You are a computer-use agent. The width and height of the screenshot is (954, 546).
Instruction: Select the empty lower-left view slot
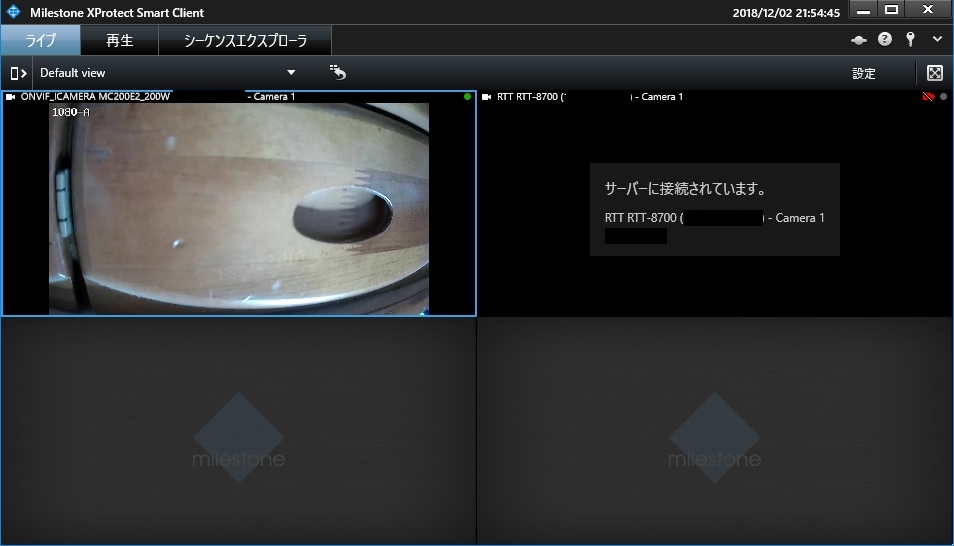(x=238, y=430)
